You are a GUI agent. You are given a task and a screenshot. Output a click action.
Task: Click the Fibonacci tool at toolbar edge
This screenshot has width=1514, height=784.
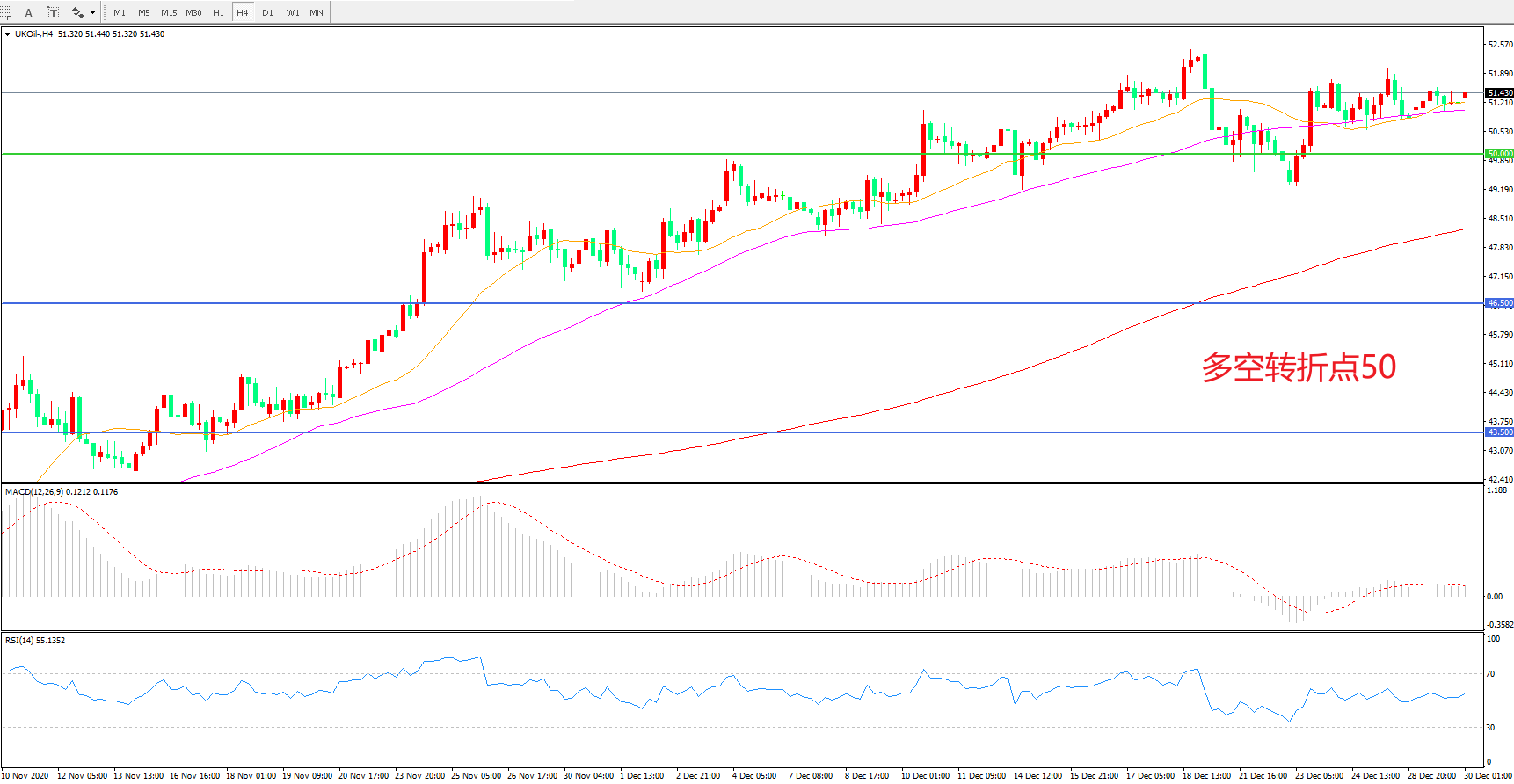4,12
